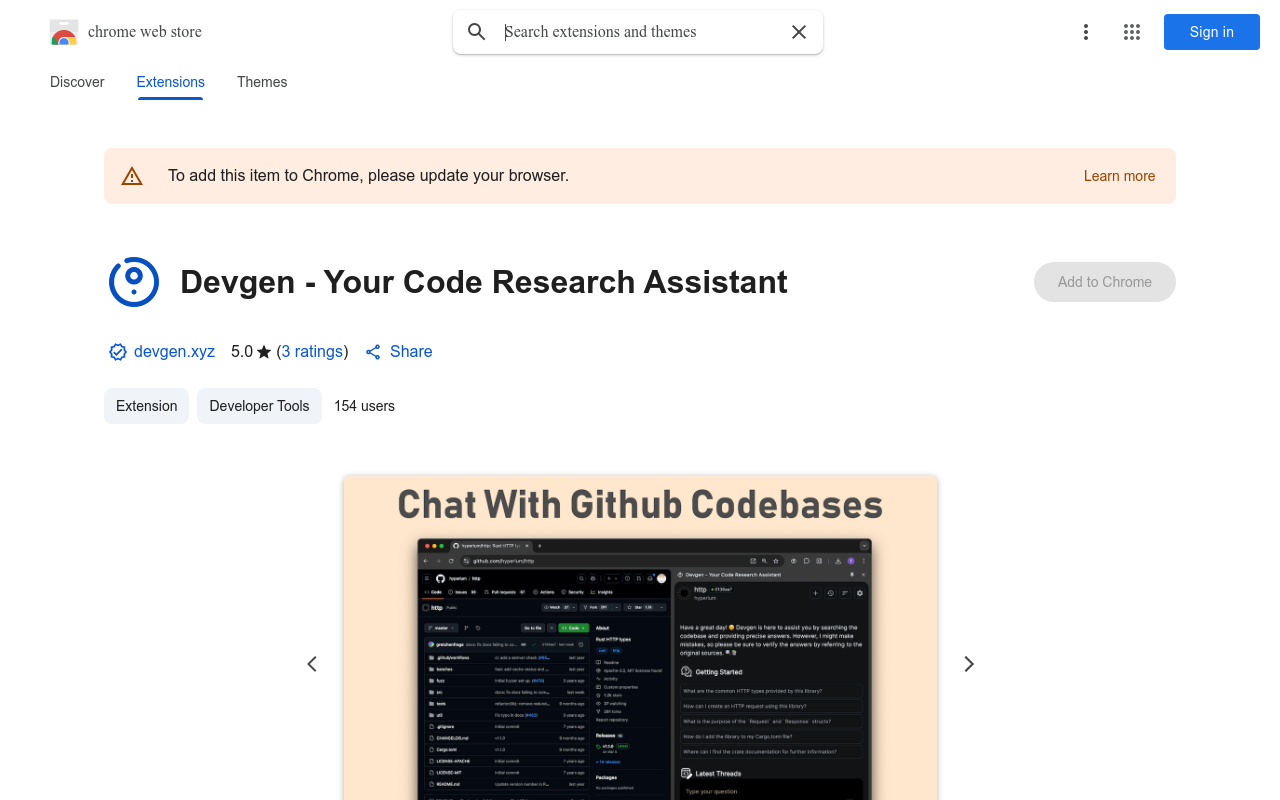Open the Chat With Github Codebases screenshot
Image resolution: width=1280 pixels, height=800 pixels.
pos(640,638)
